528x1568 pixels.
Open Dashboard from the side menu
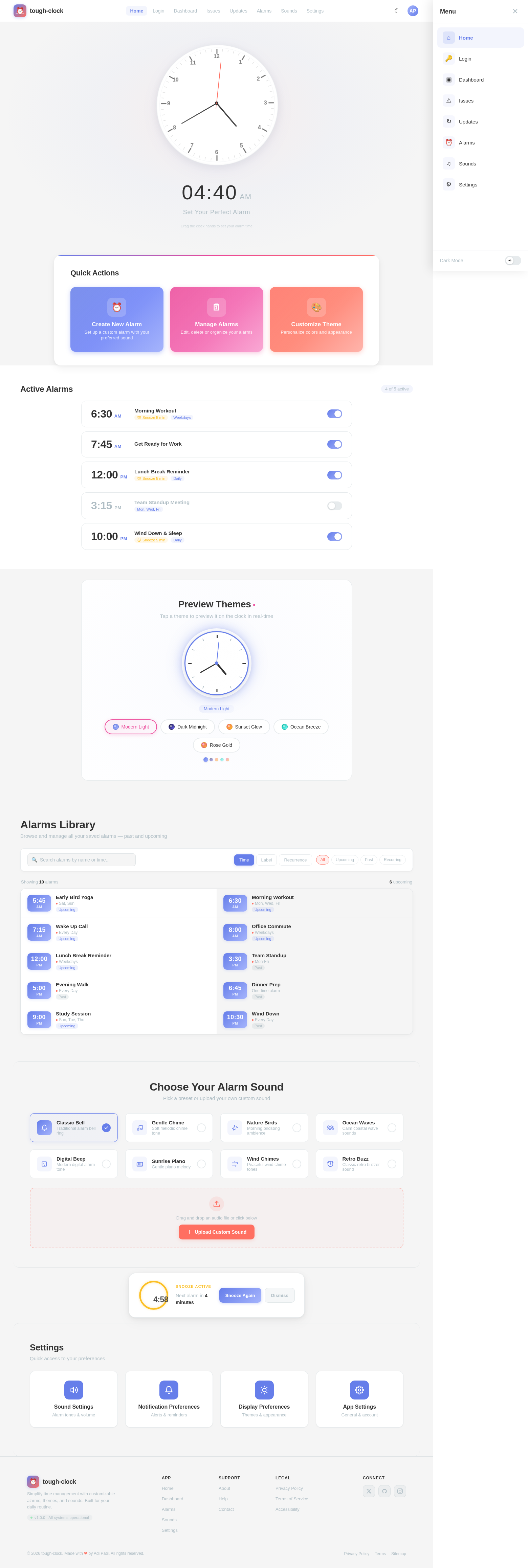click(481, 80)
